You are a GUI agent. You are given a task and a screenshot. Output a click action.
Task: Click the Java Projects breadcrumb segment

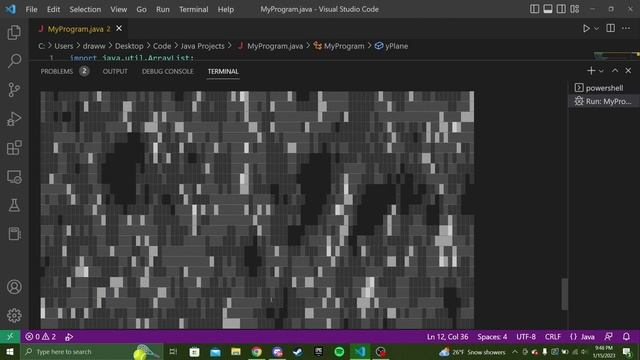(x=202, y=46)
